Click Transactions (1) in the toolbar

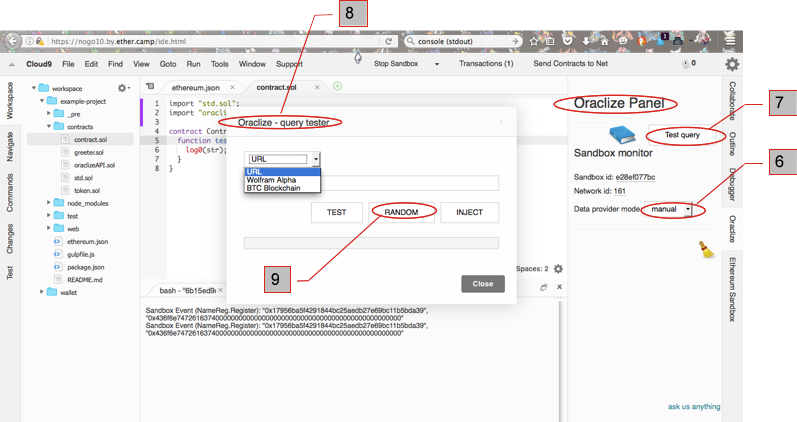[x=486, y=64]
